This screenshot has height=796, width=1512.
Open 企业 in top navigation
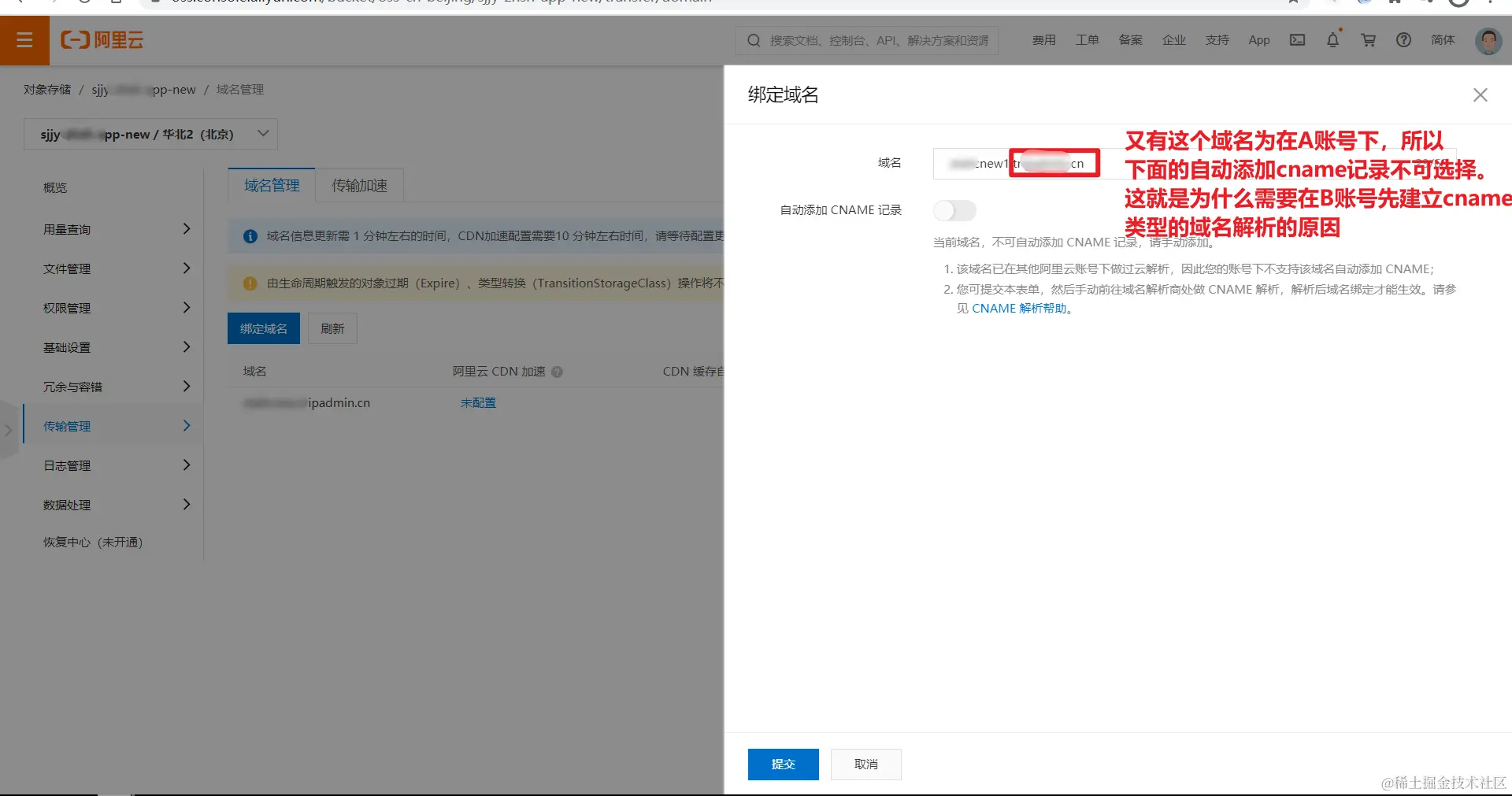pyautogui.click(x=1174, y=40)
